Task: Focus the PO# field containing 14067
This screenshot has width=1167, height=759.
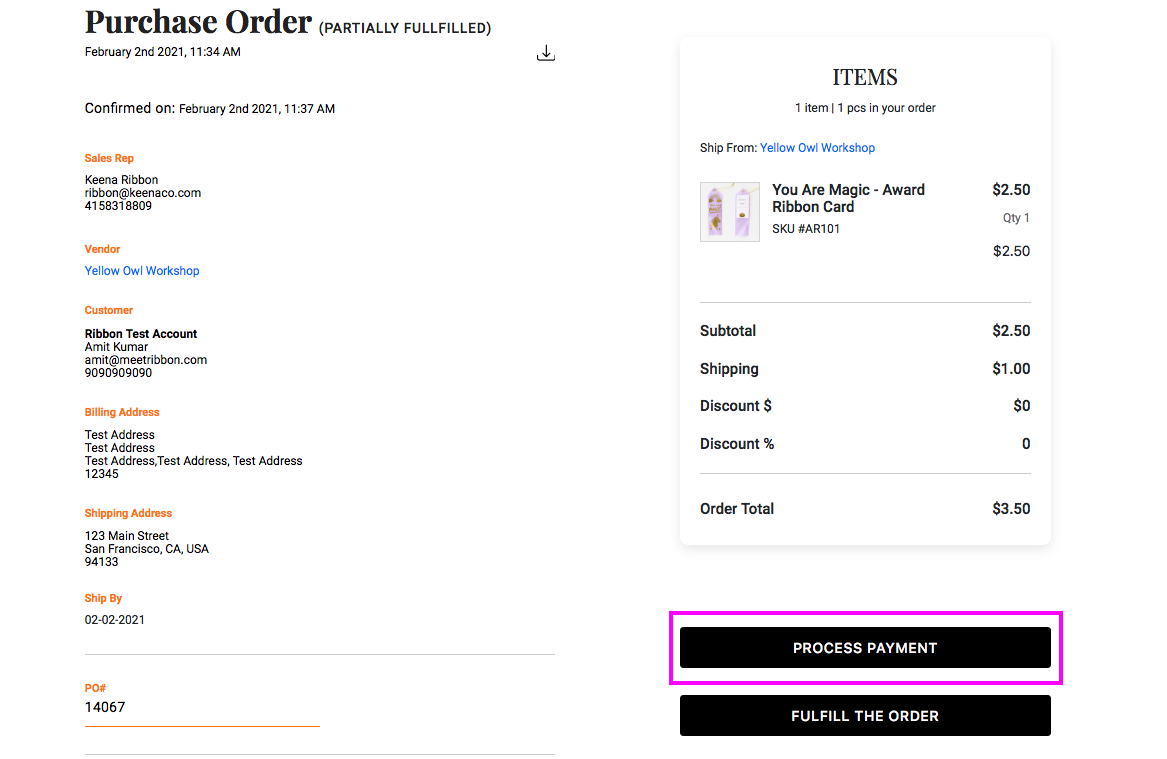Action: tap(202, 708)
